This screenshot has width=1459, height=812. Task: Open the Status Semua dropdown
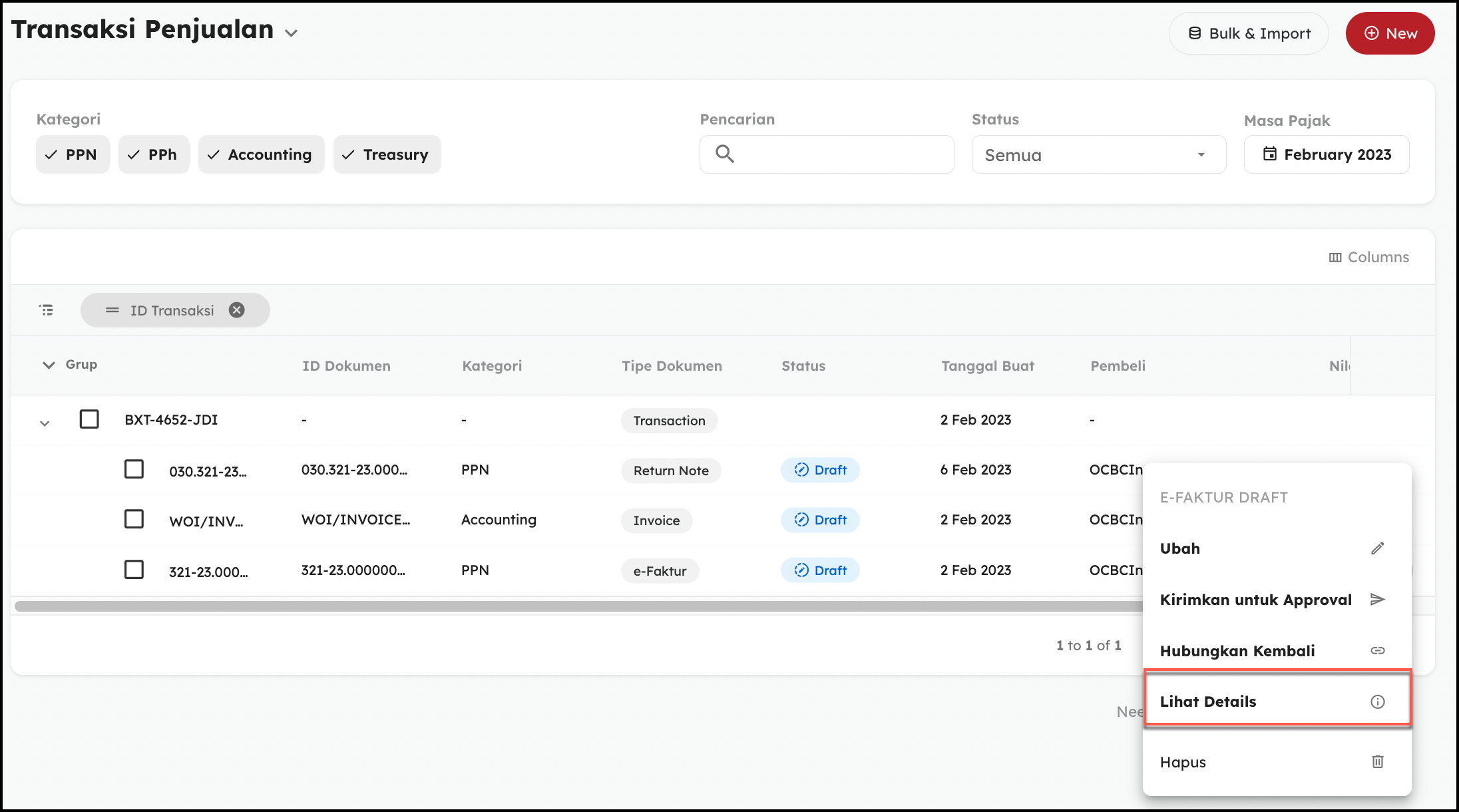(1099, 154)
